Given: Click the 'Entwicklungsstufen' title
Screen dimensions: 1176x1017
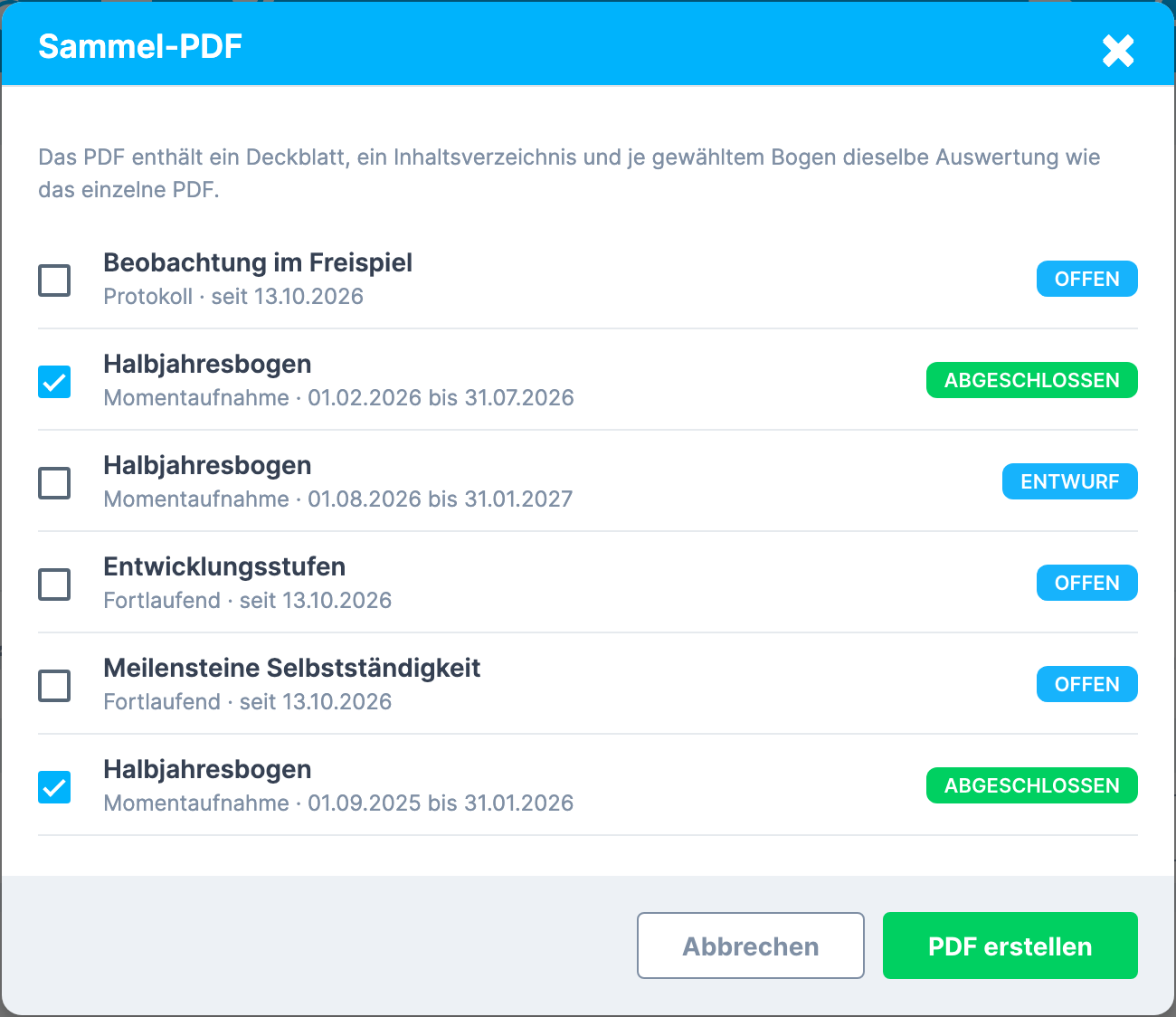Looking at the screenshot, I should (224, 566).
